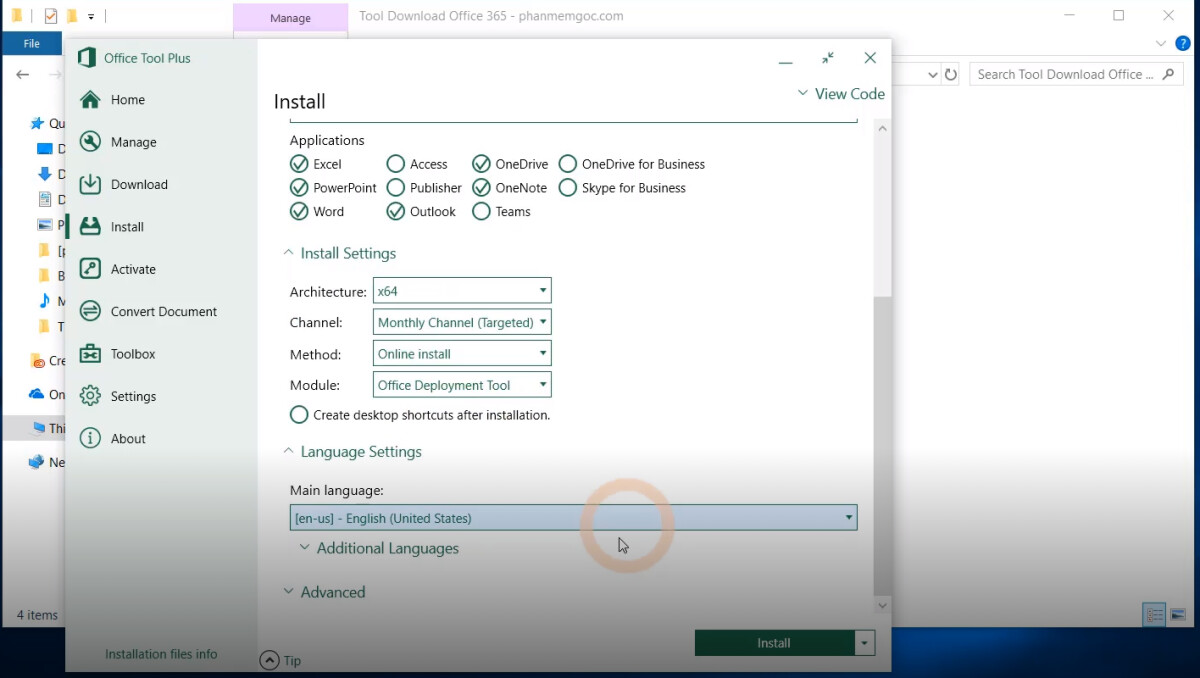Click the Tip label

pos(292,660)
